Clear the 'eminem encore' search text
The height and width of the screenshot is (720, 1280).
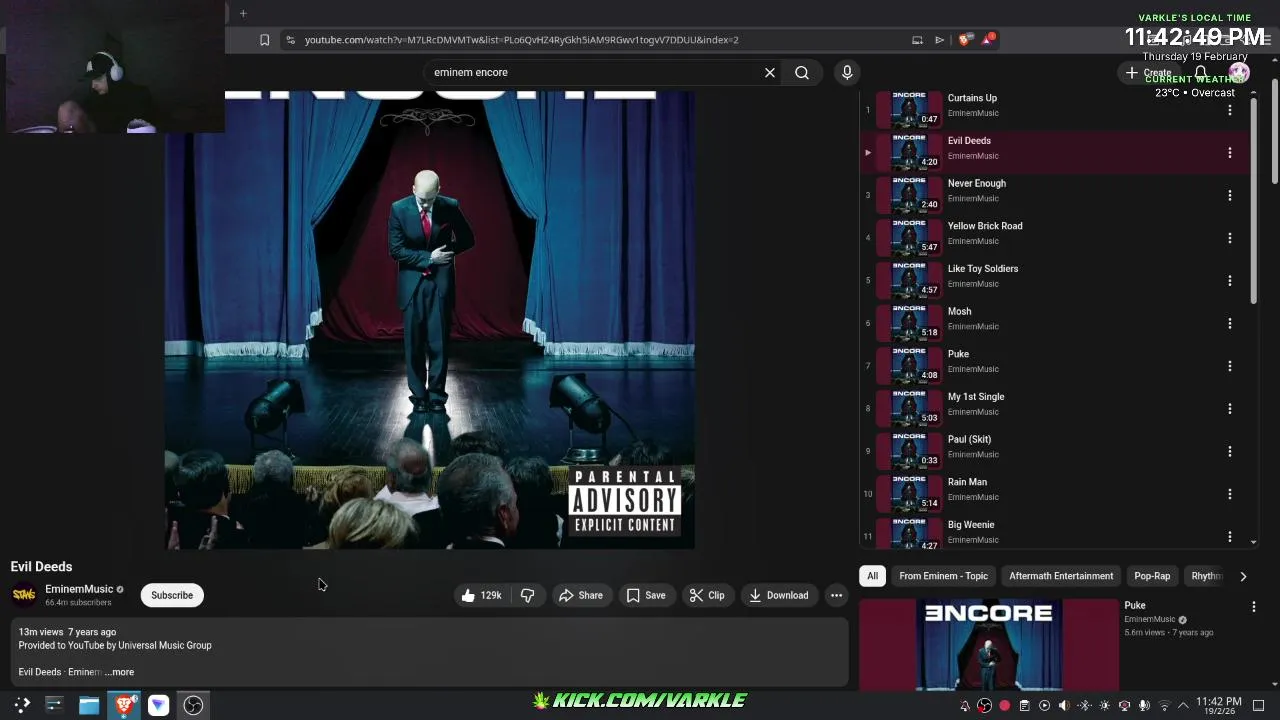click(770, 72)
